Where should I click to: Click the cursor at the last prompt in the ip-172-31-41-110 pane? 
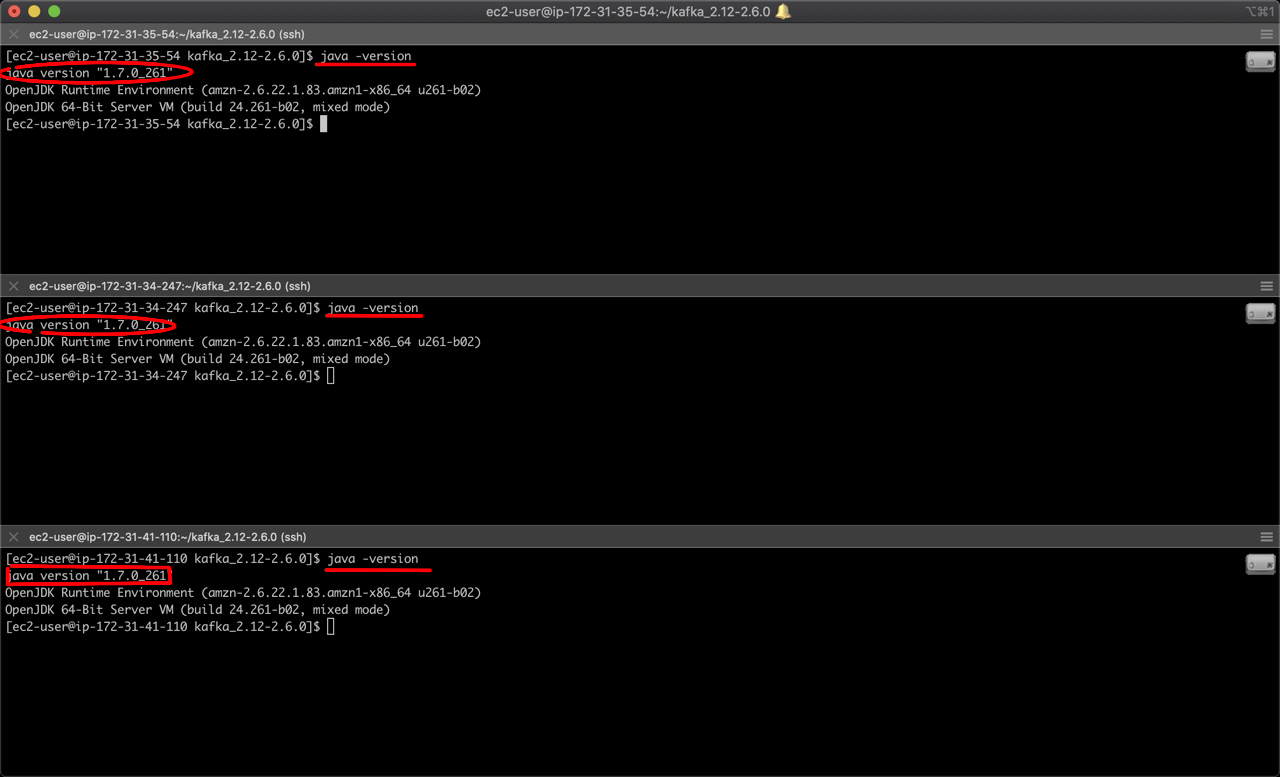click(330, 627)
